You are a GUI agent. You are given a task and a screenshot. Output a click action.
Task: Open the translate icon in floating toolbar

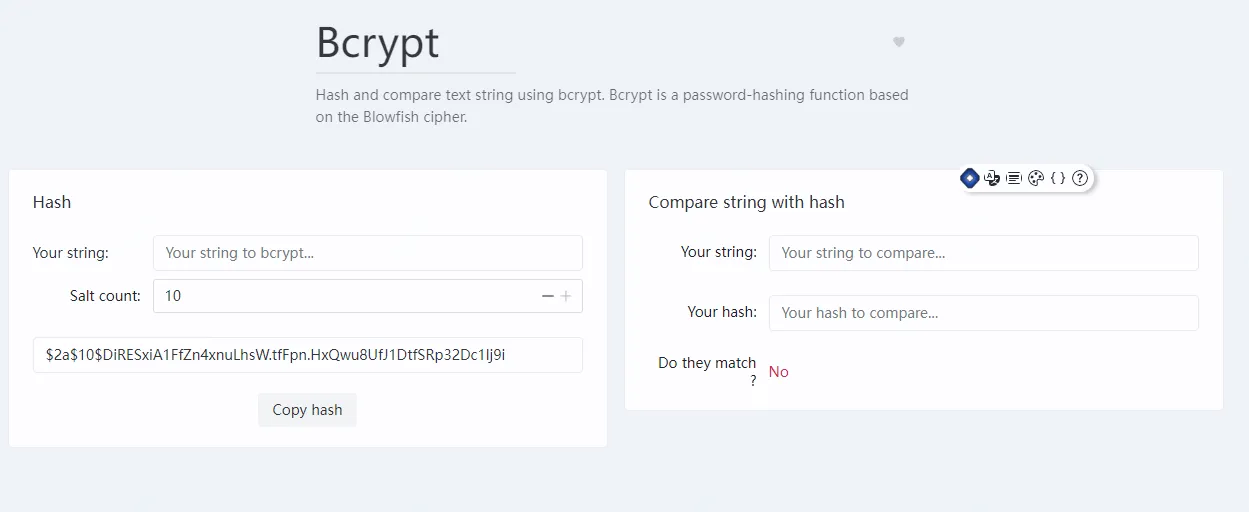tap(992, 178)
